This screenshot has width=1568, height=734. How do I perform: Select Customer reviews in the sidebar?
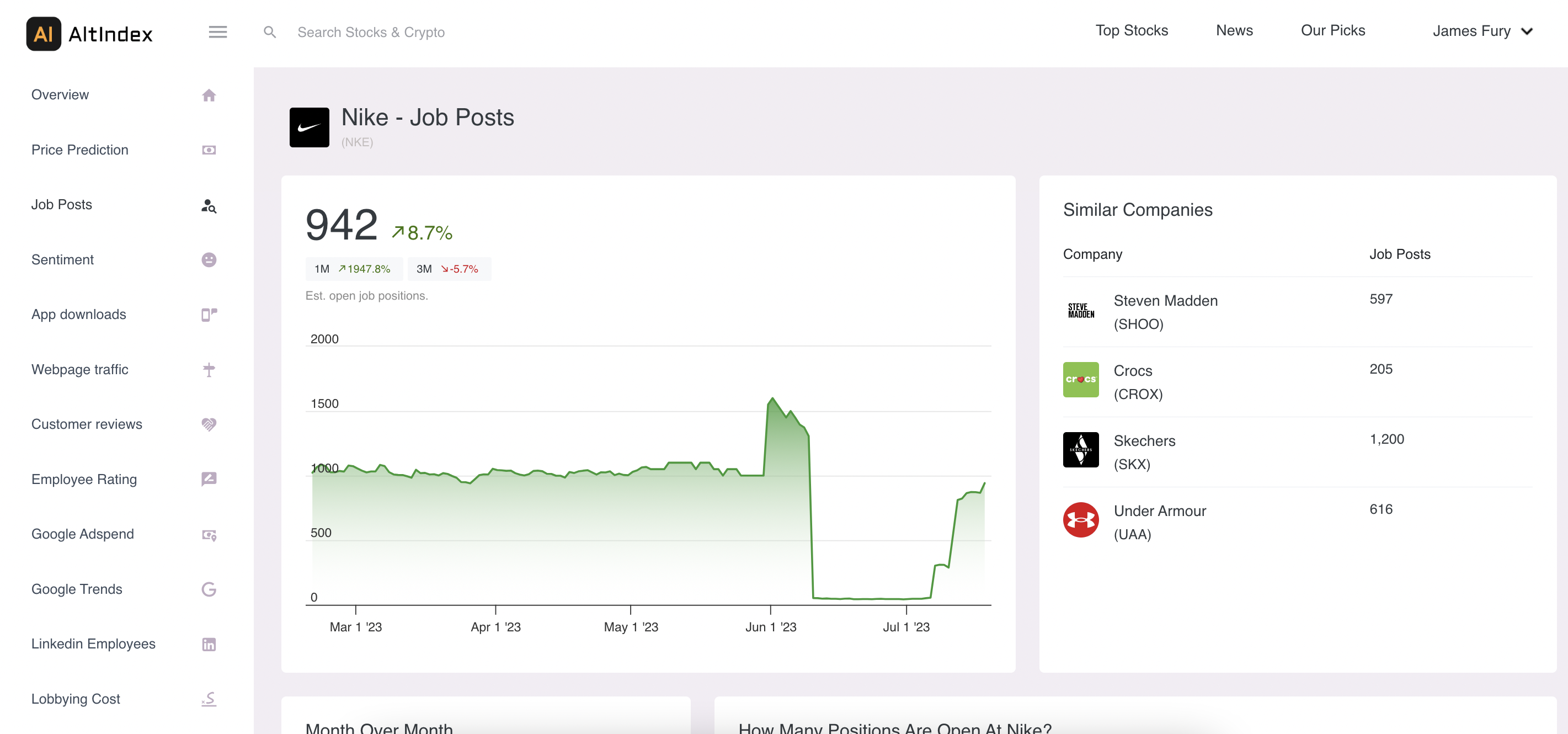click(87, 424)
